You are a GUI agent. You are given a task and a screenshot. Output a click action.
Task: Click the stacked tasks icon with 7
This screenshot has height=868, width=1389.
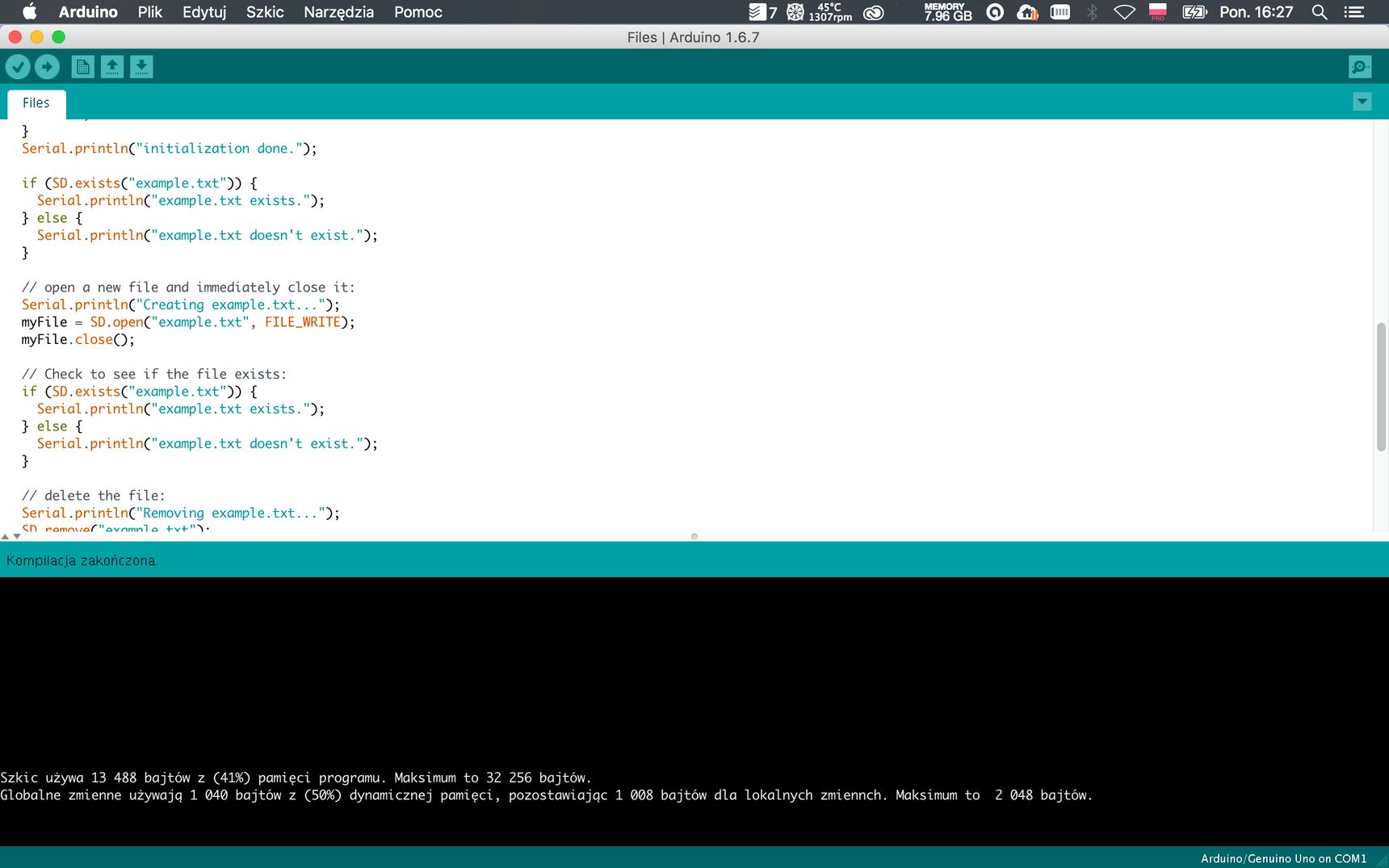(x=762, y=12)
